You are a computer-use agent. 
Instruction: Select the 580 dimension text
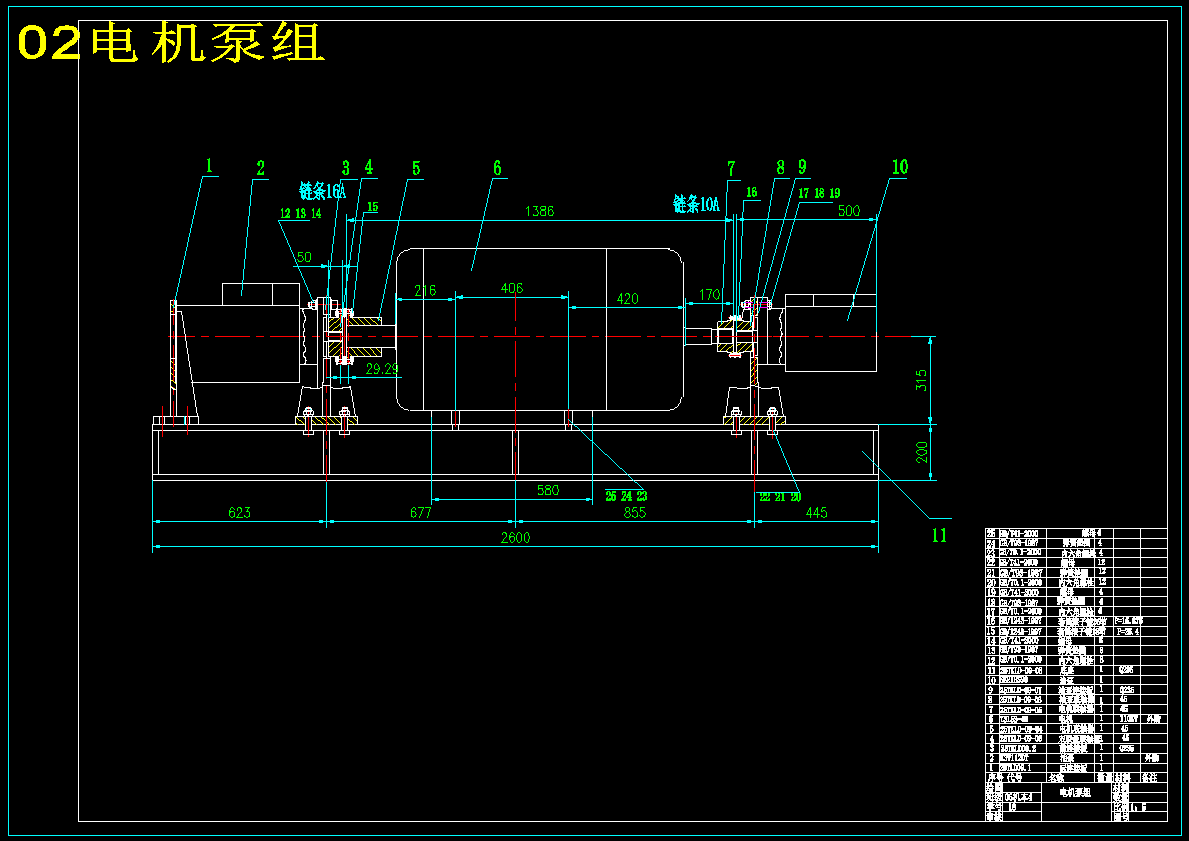(x=547, y=491)
